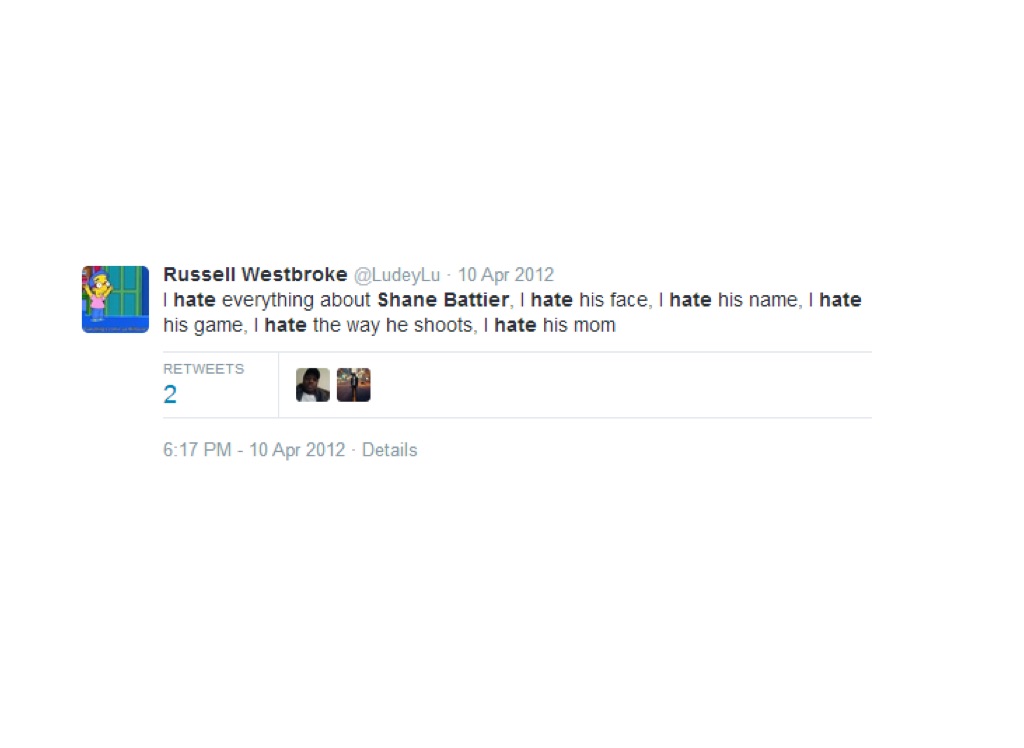
Task: Click the bold hate ending the first line
Action: (x=840, y=300)
